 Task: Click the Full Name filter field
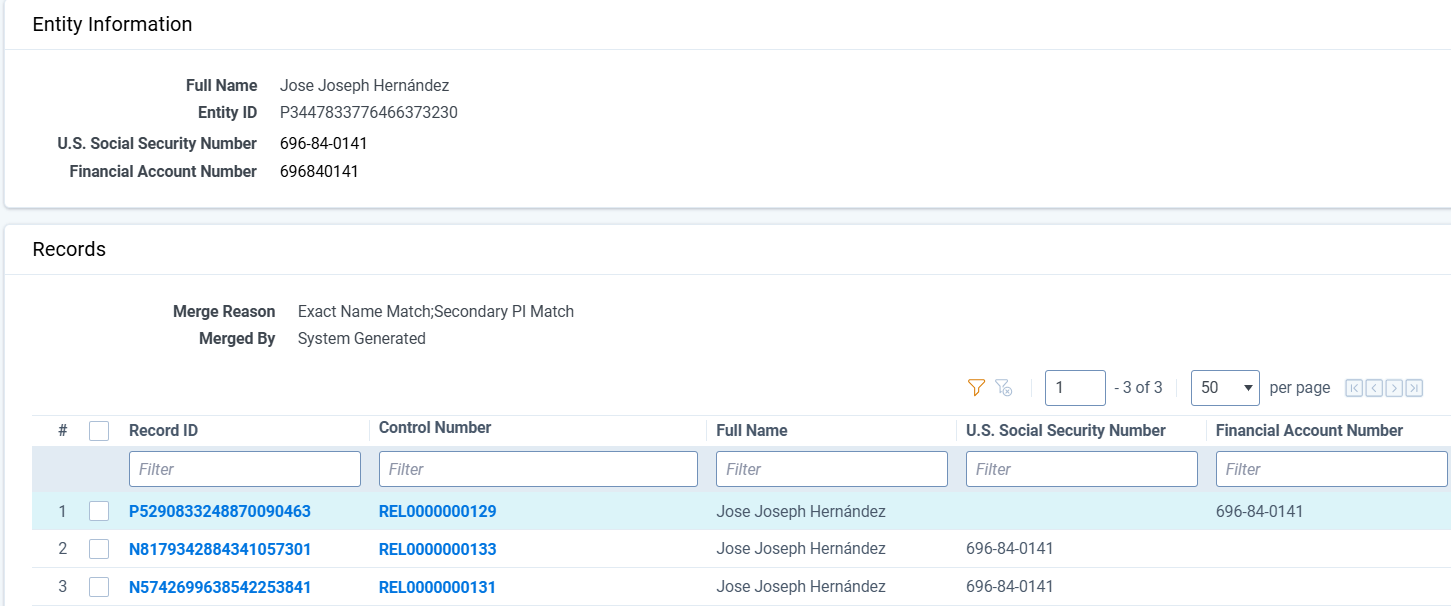pos(831,469)
